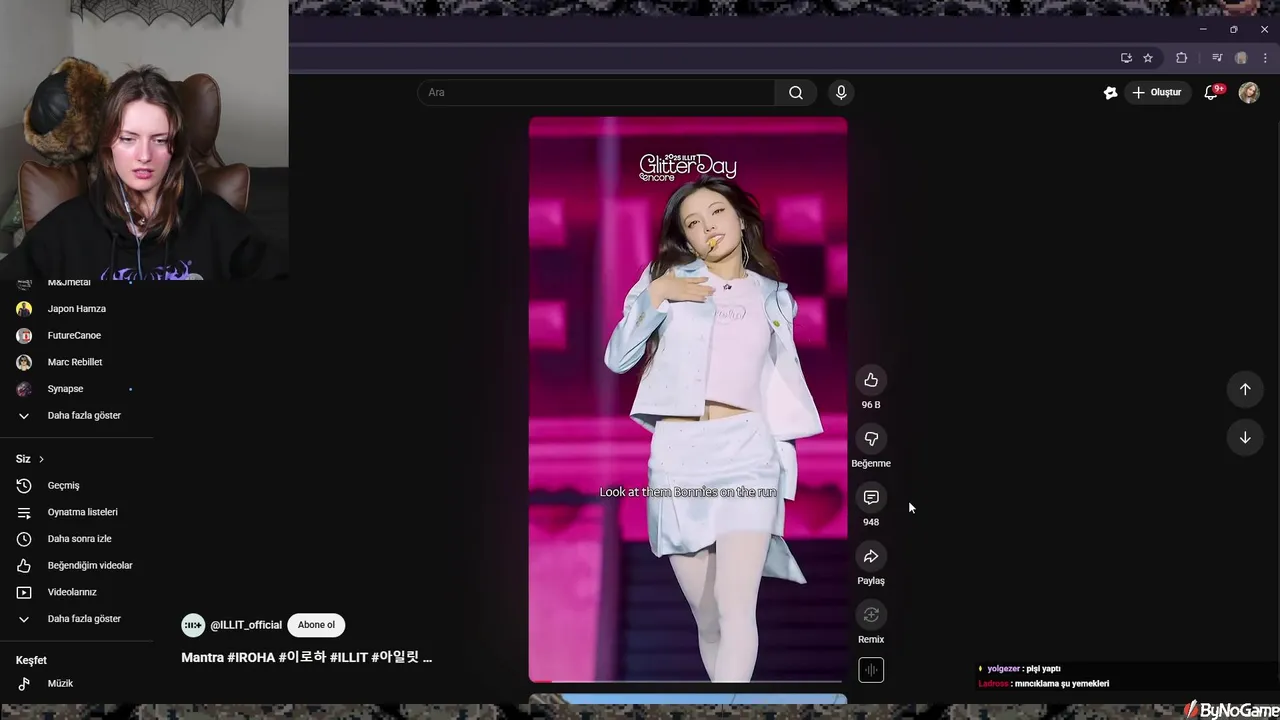Seek on the short's red progress bar
Screen dimensions: 1280x720
point(688,681)
